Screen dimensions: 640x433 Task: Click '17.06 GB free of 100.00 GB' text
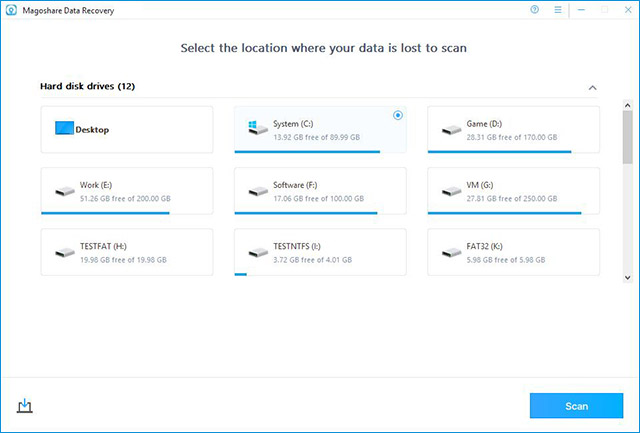(x=318, y=198)
